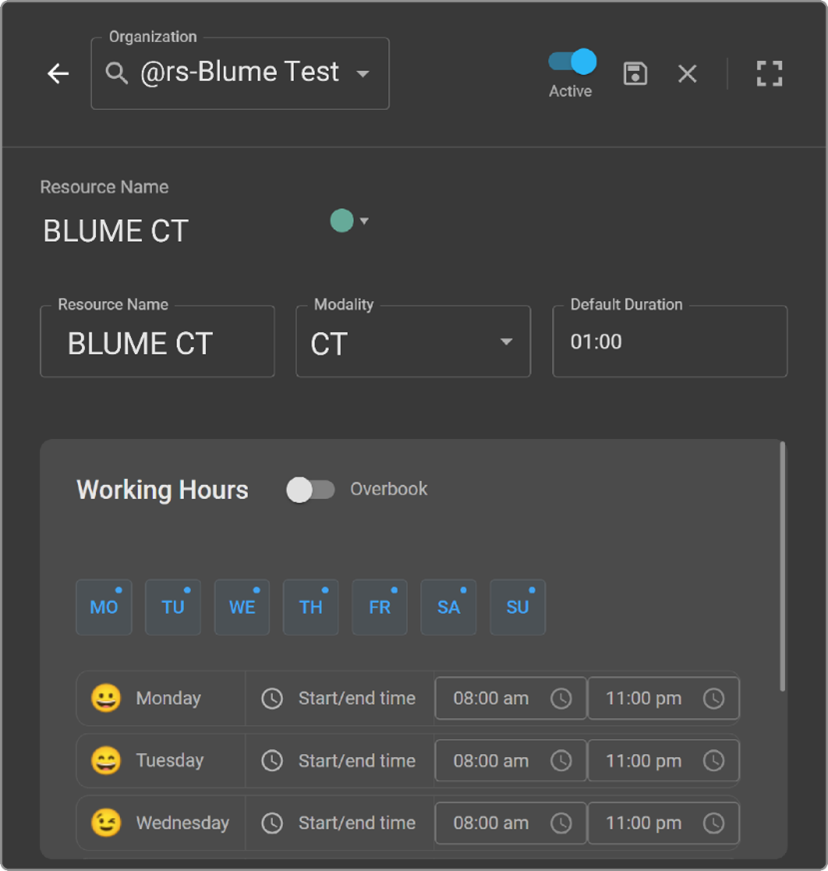Close the resource editor with X

[687, 73]
